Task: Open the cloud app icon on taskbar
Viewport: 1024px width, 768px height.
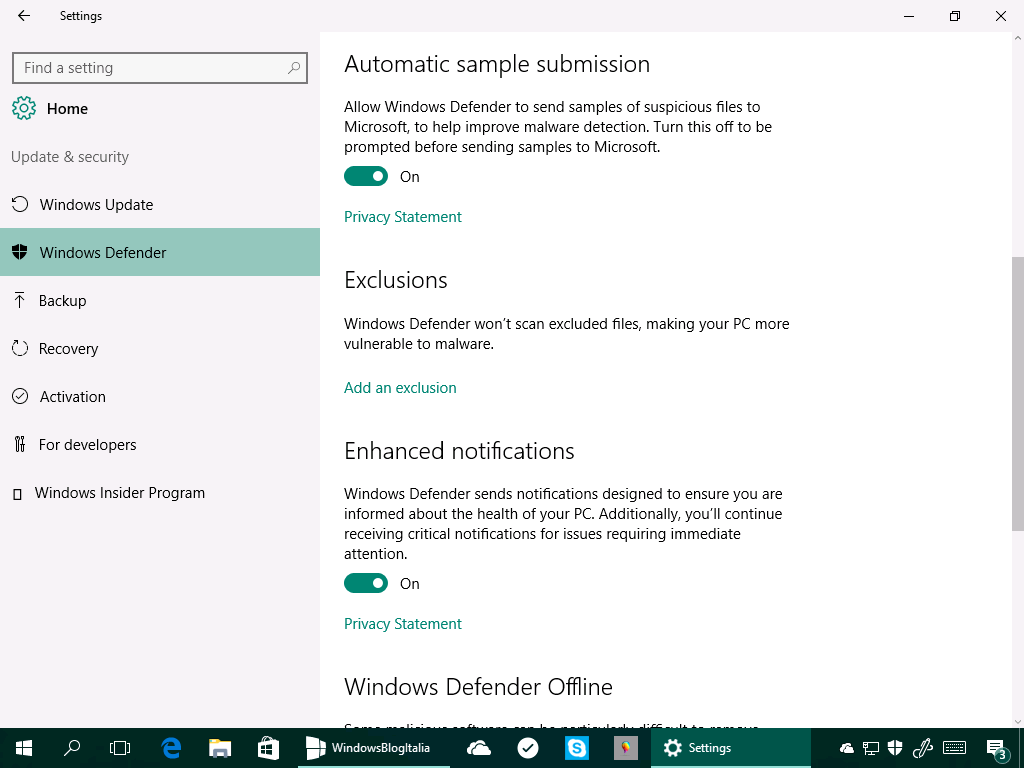Action: point(479,748)
